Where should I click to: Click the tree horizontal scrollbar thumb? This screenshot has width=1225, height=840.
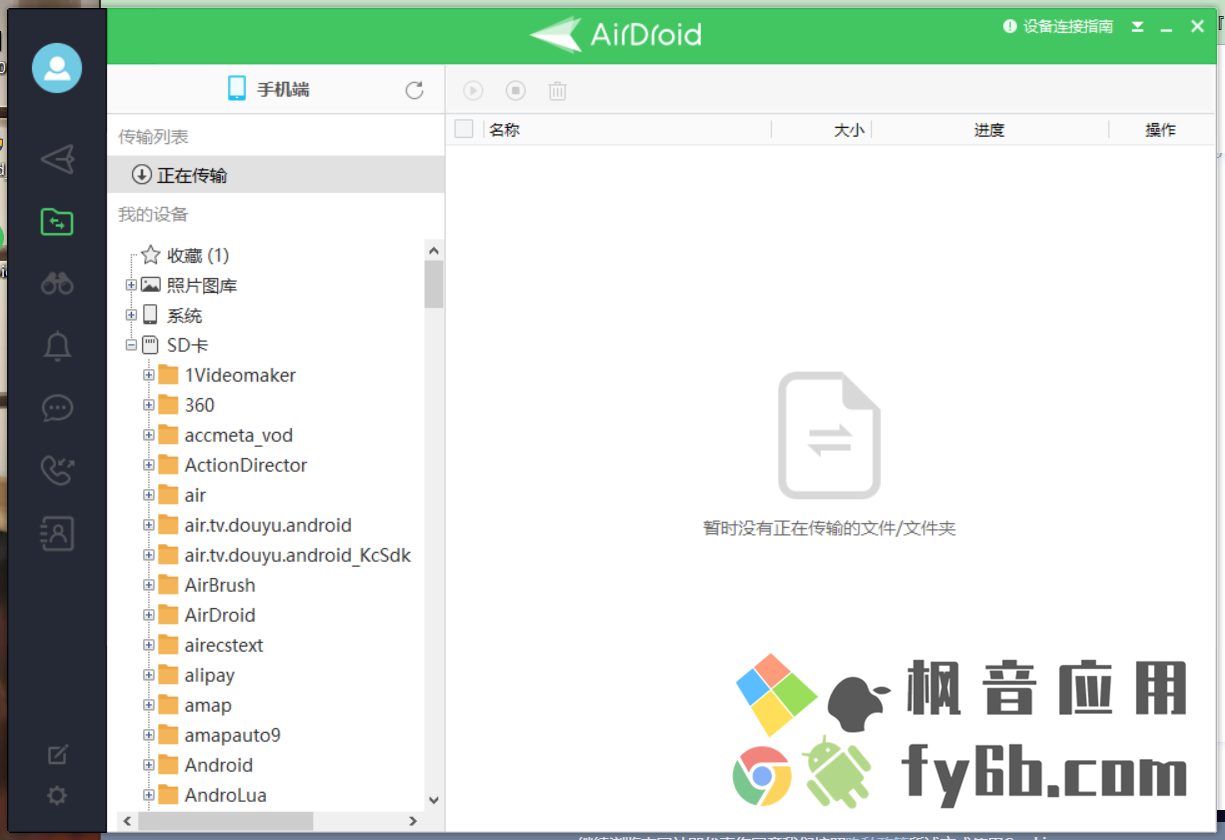point(226,821)
